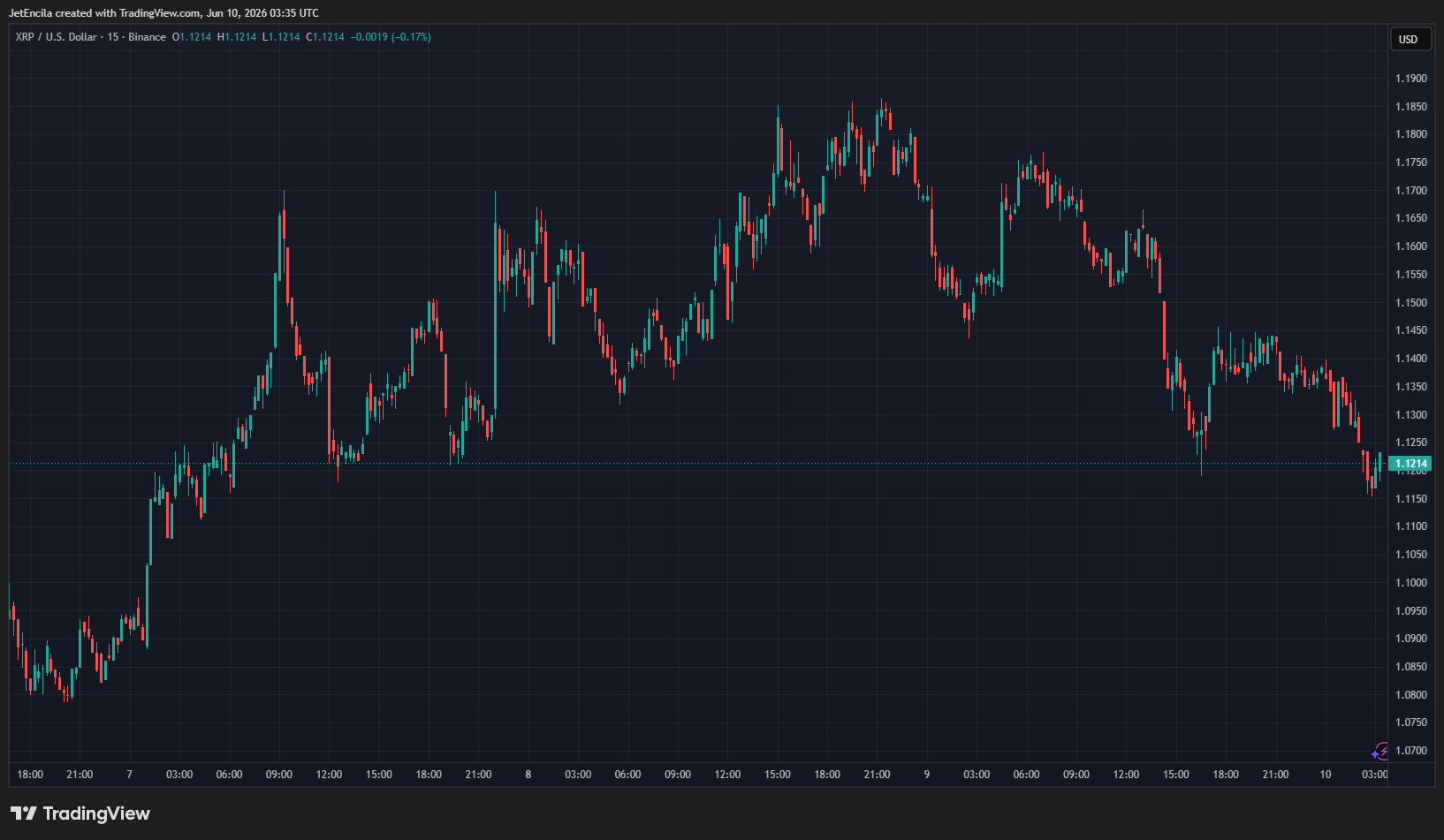
Task: Click the open value O1.1214
Action: (x=192, y=37)
